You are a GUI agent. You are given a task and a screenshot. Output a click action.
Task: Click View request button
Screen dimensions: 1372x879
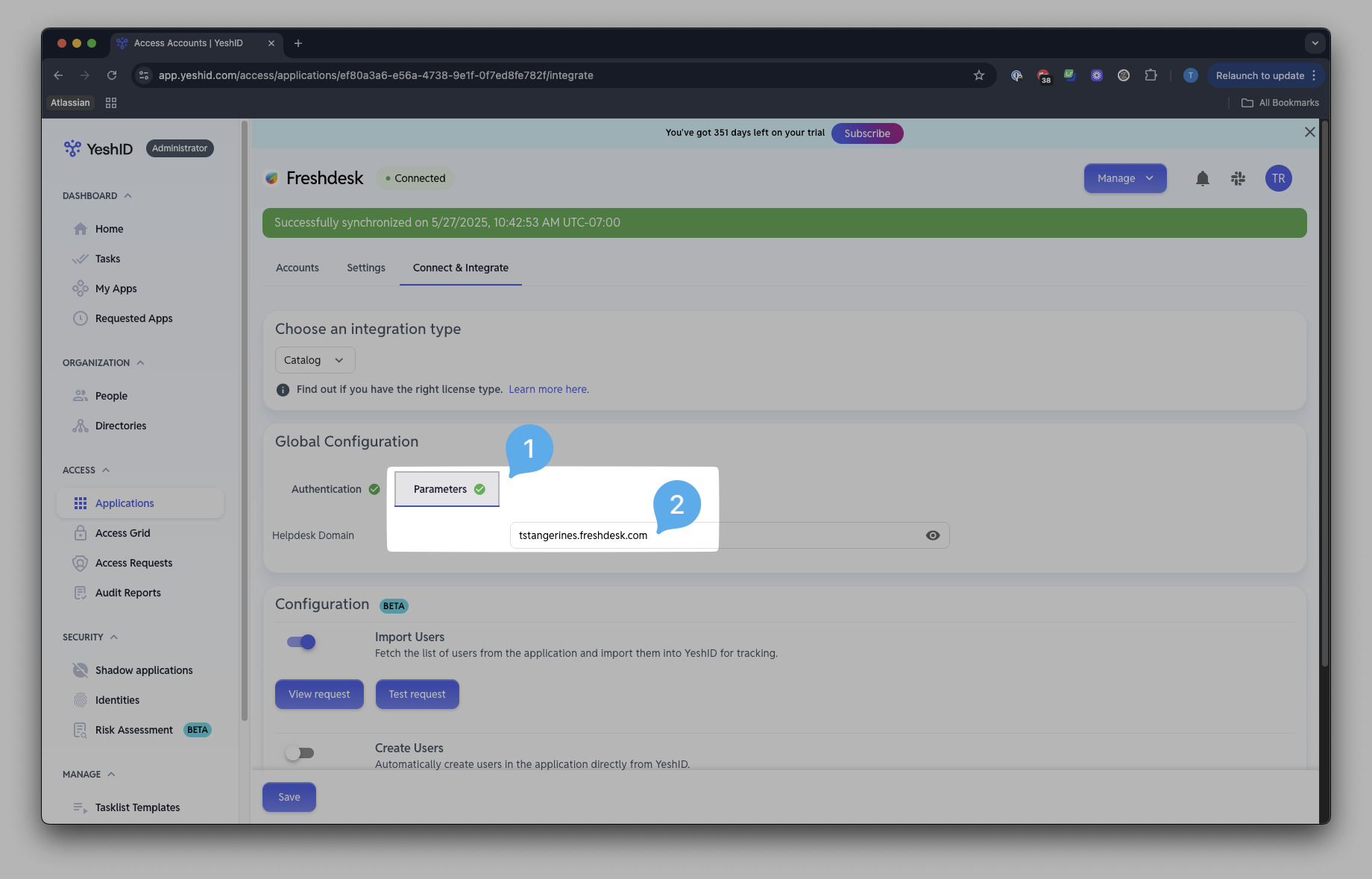point(319,694)
